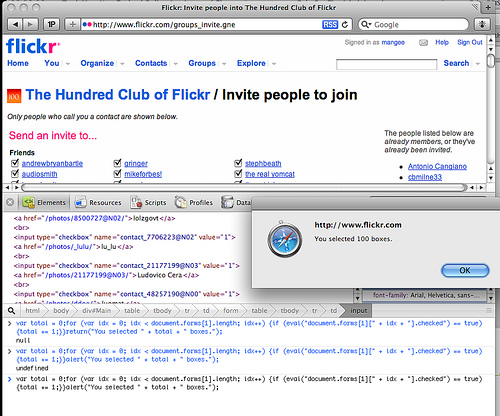
Task: Click the Scripts panel icon
Action: click(x=136, y=202)
